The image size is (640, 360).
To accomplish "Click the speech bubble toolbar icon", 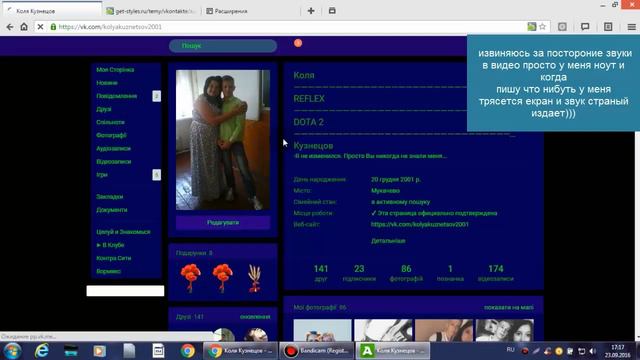I will [x=585, y=27].
